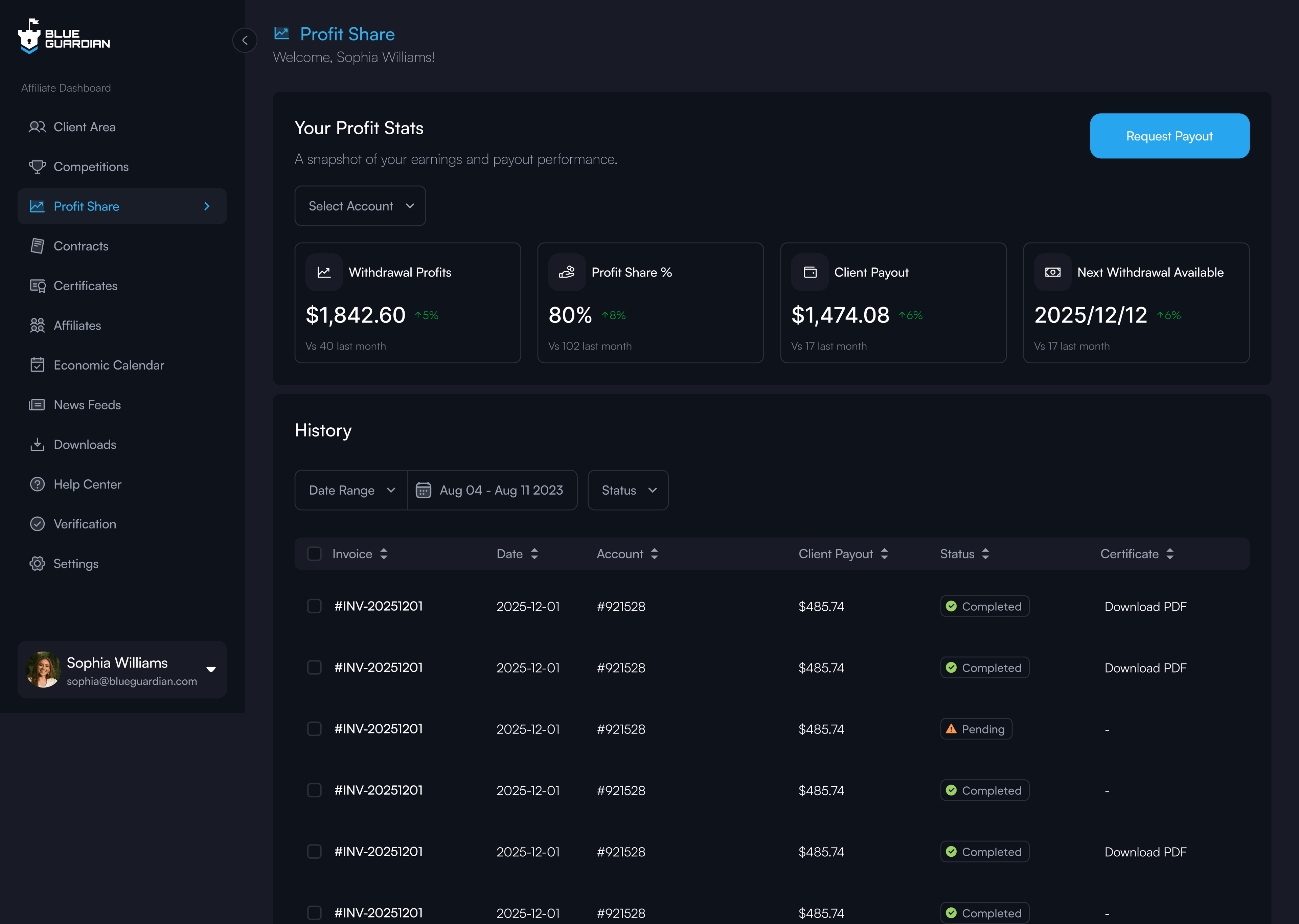1299x924 pixels.
Task: Click the Profit Share % hand-coin icon
Action: [567, 272]
